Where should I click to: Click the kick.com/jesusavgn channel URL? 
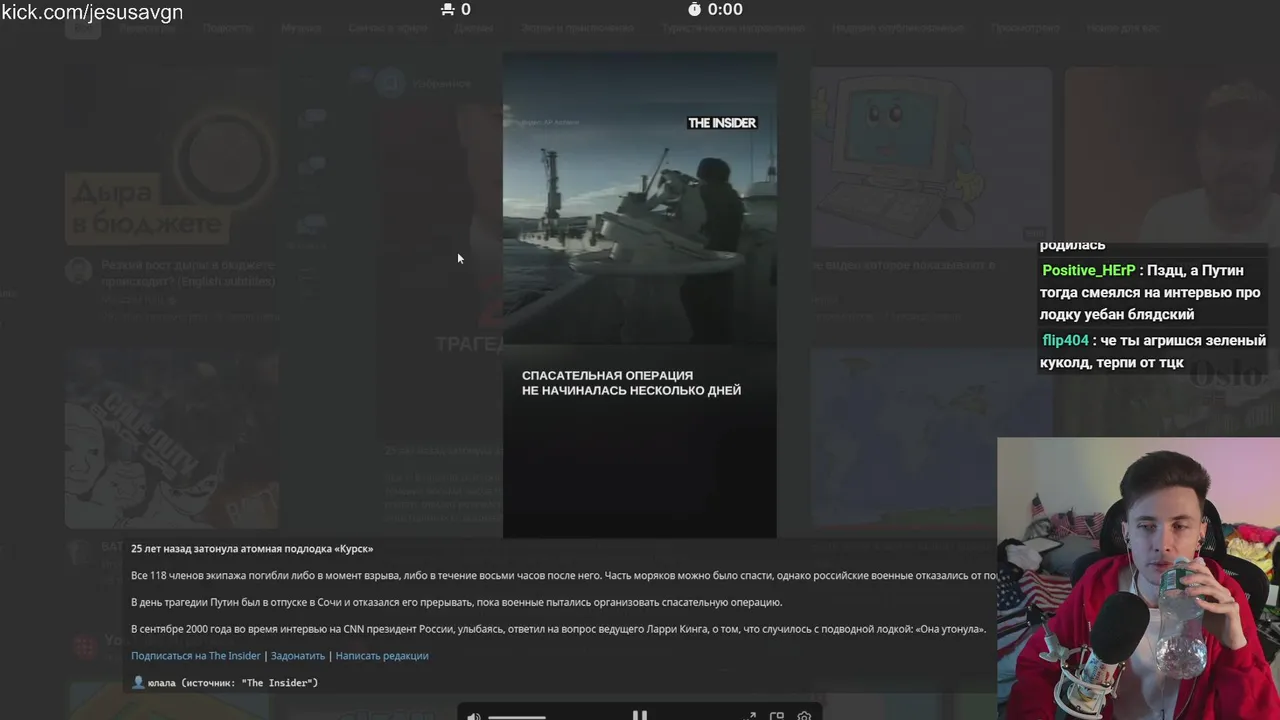[x=92, y=12]
